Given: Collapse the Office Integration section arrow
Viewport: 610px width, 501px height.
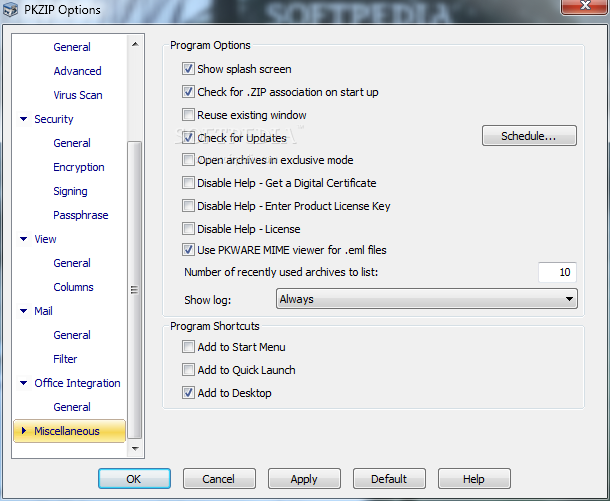Looking at the screenshot, I should (x=23, y=383).
